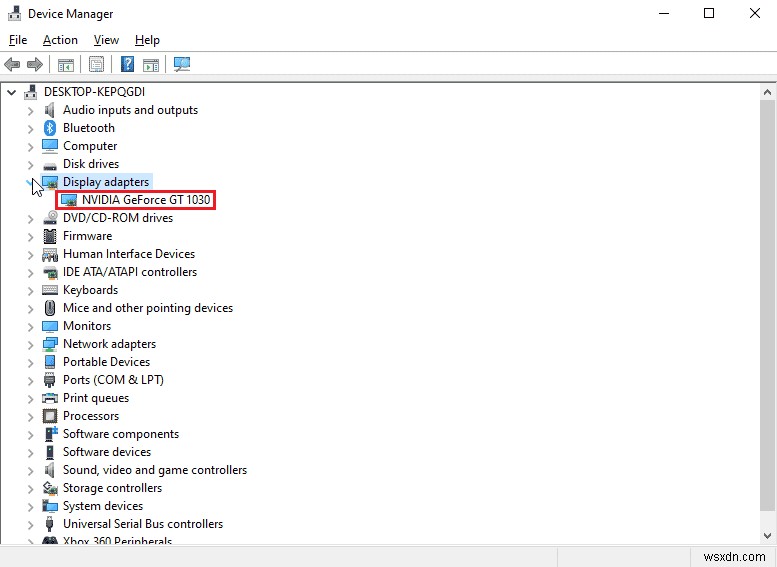Viewport: 777px width, 567px height.
Task: Click the Firmware chip icon
Action: tap(50, 236)
